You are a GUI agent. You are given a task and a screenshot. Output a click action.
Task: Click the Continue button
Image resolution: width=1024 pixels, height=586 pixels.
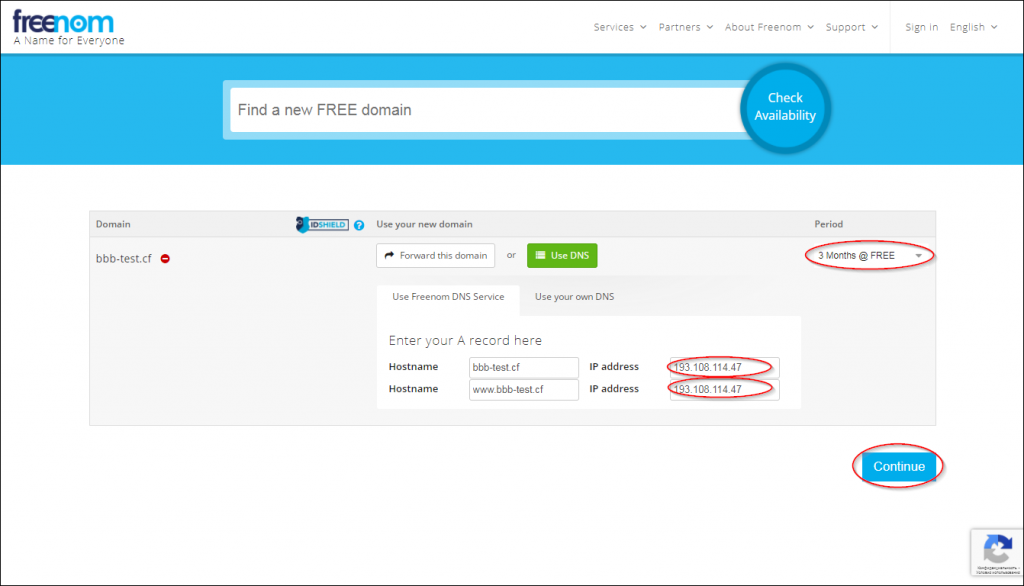click(x=899, y=466)
